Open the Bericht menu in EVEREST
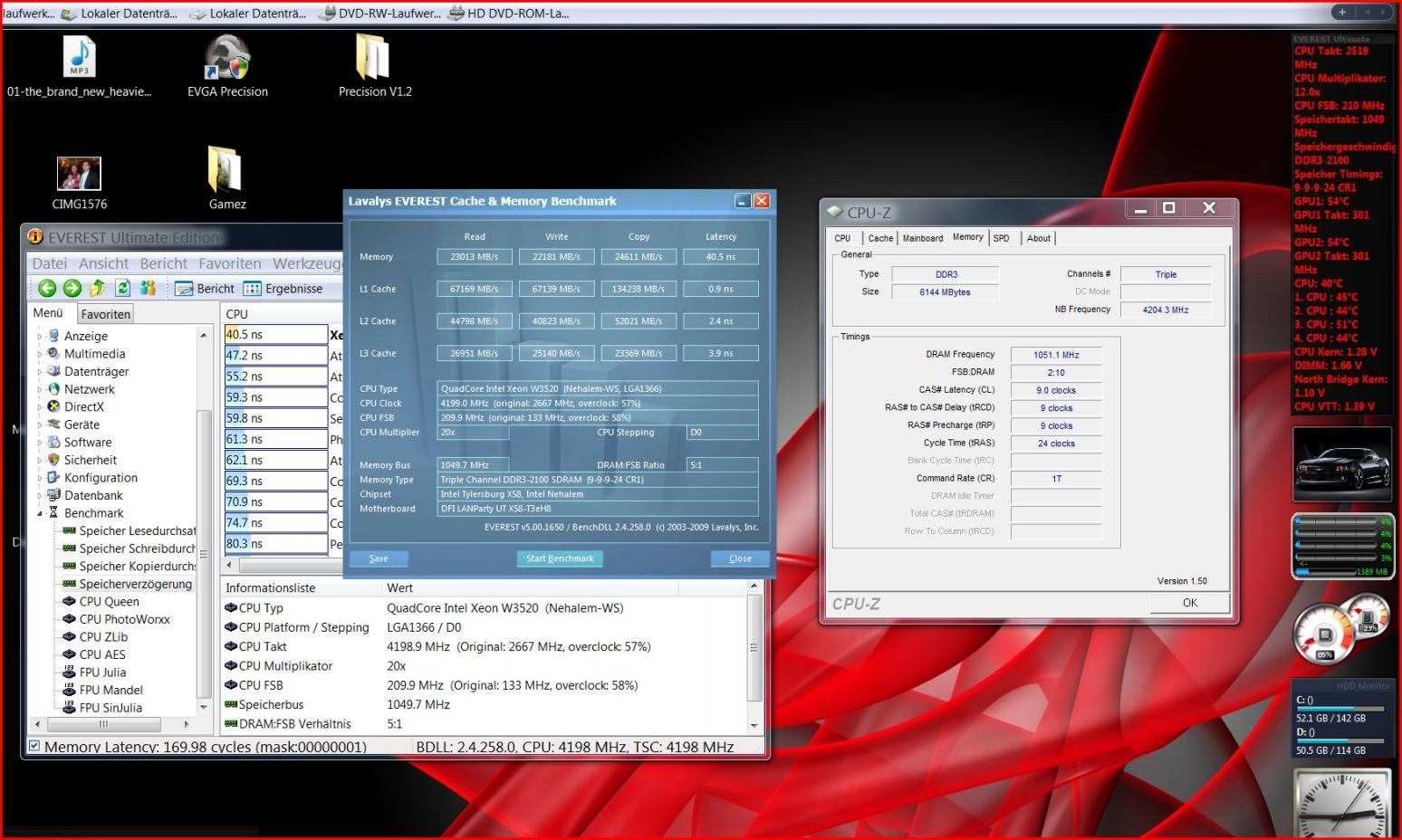Image resolution: width=1402 pixels, height=840 pixels. coord(164,263)
